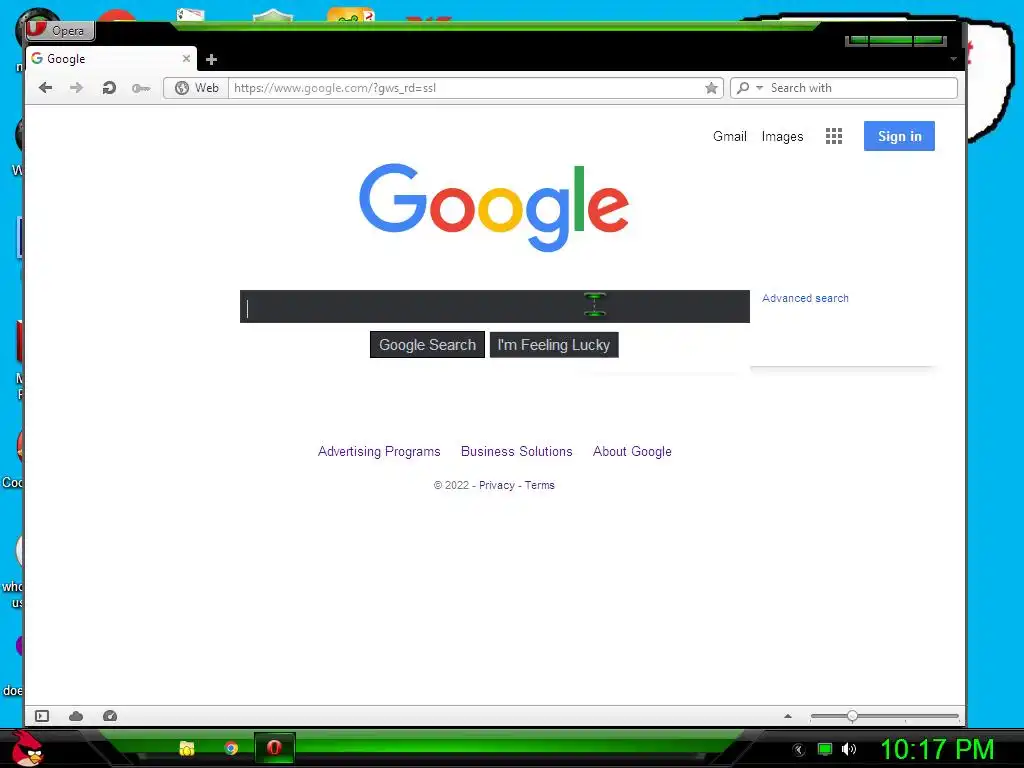Click I'm Feeling Lucky button
The height and width of the screenshot is (768, 1024).
tap(554, 345)
